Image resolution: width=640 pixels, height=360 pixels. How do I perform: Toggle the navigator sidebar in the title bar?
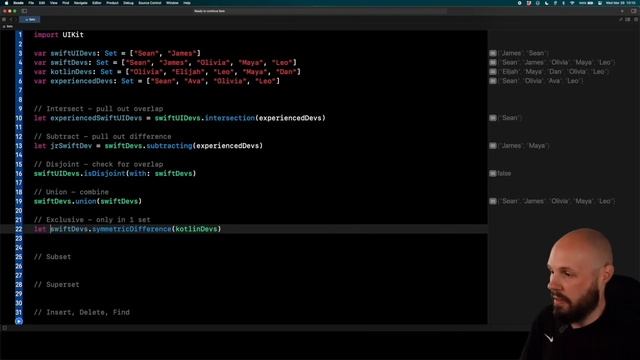coord(24,11)
